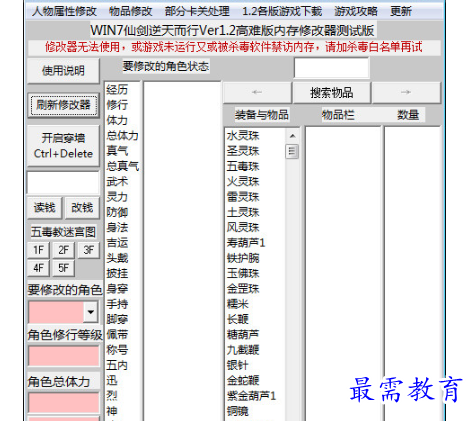Select 体力 in the status list

tap(117, 120)
